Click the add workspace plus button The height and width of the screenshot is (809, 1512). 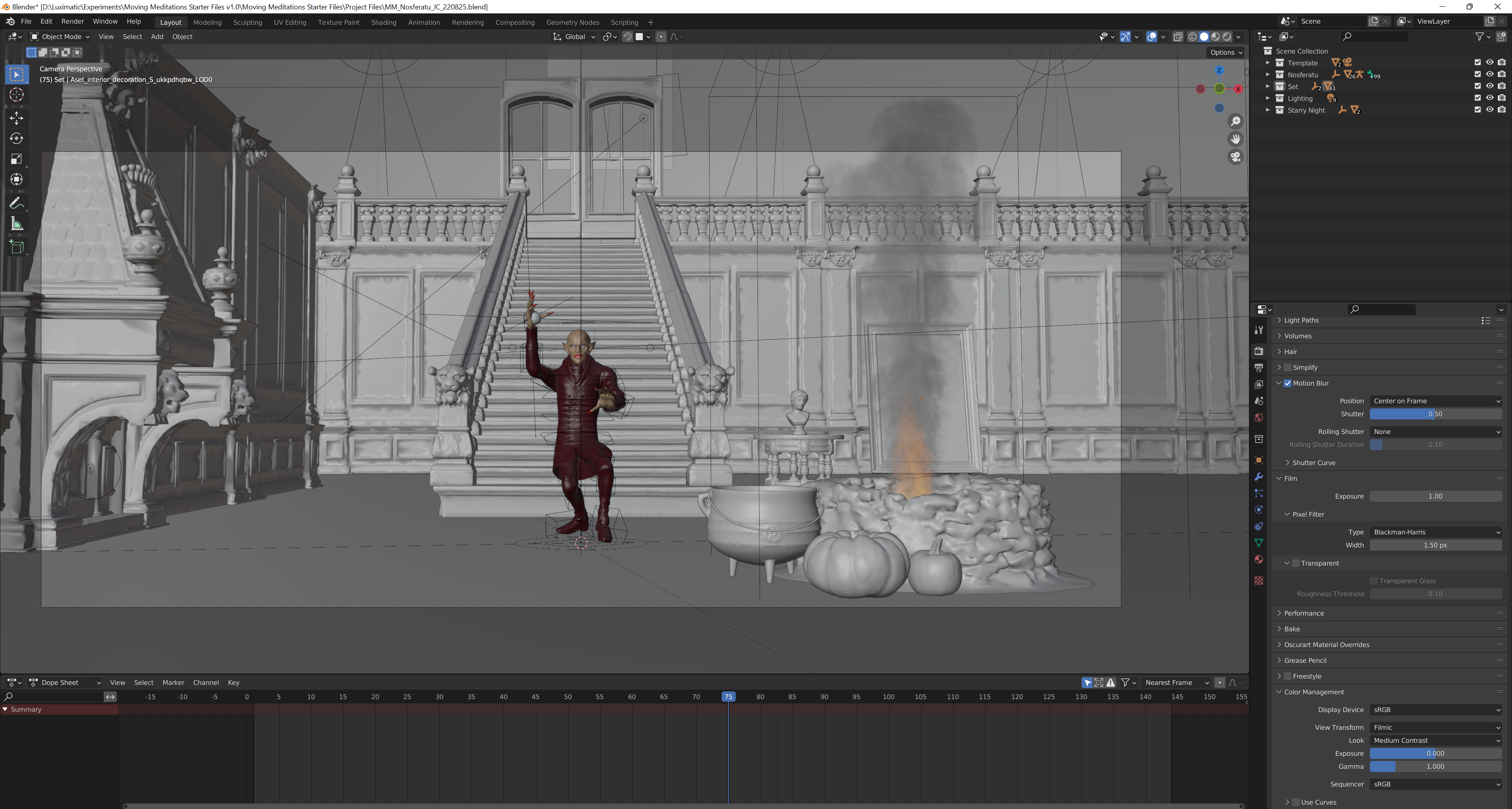point(650,22)
